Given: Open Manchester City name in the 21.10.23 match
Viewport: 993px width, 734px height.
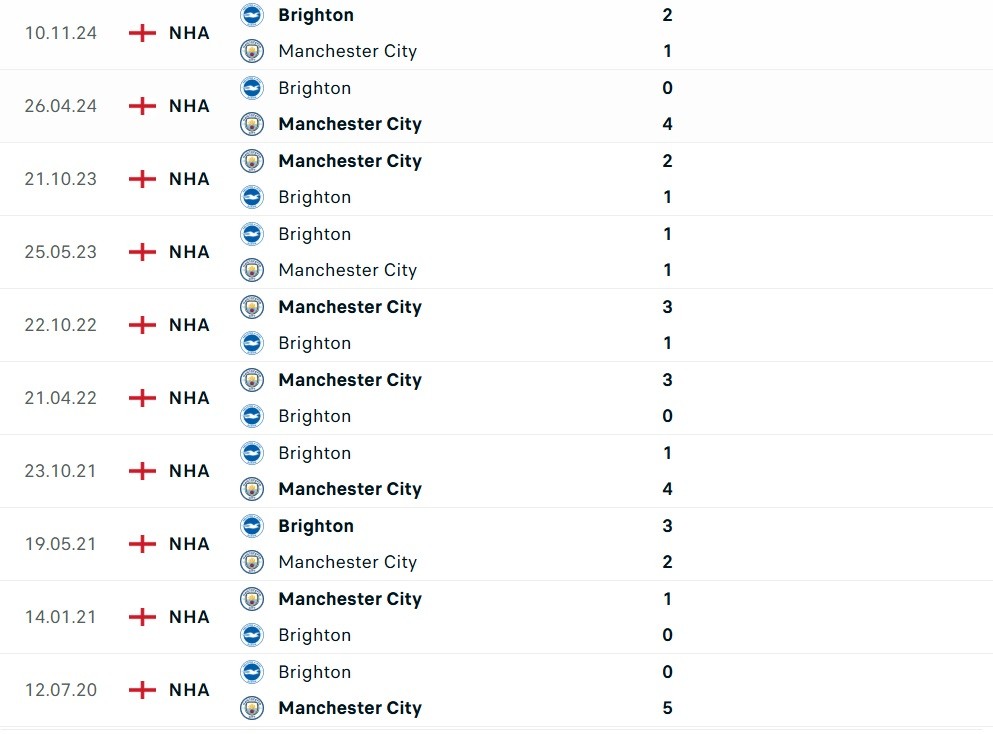Looking at the screenshot, I should point(350,161).
